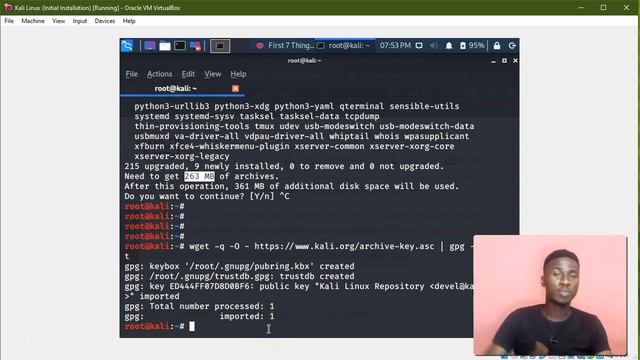Click the battery 95% indicator
Screen dimensions: 640x360
point(472,45)
